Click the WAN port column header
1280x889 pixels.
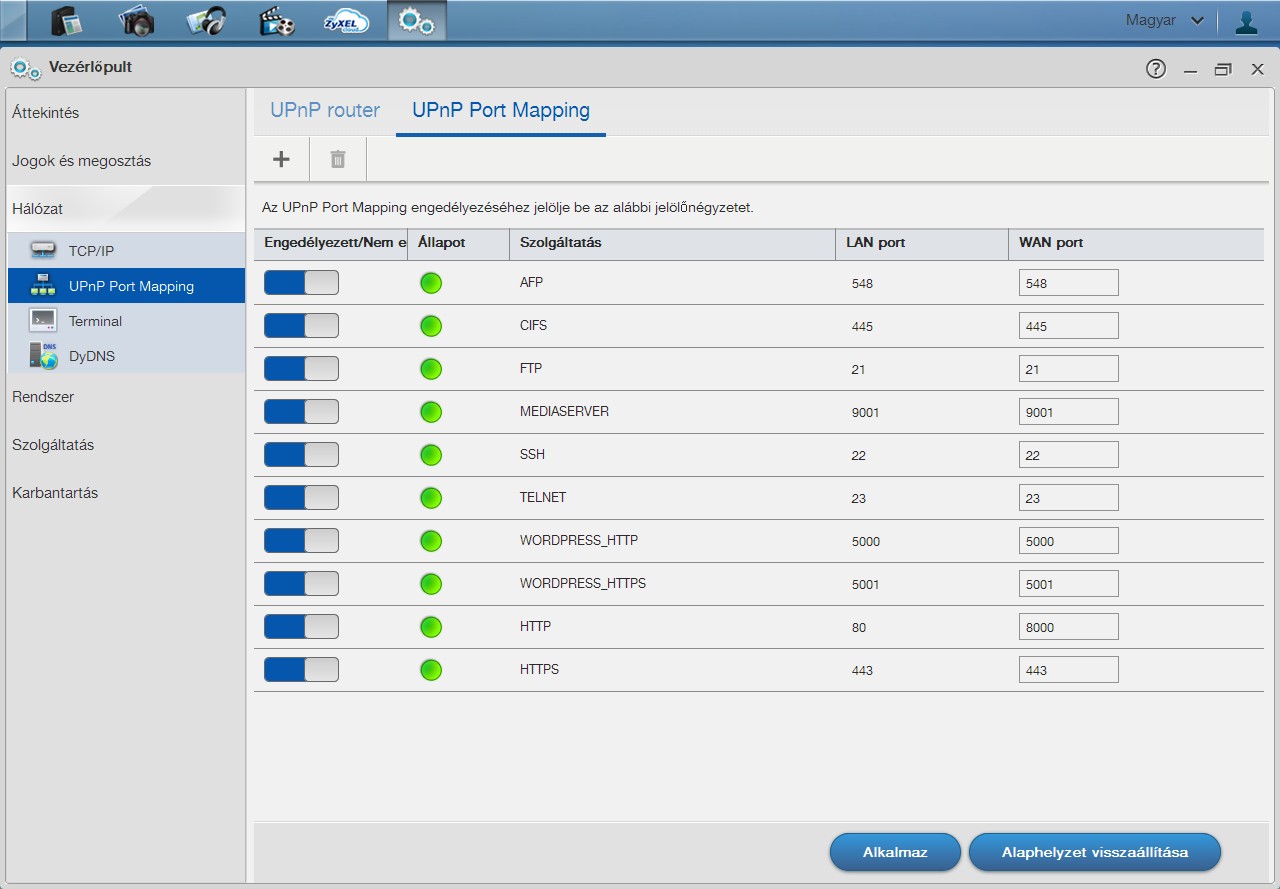point(1136,243)
